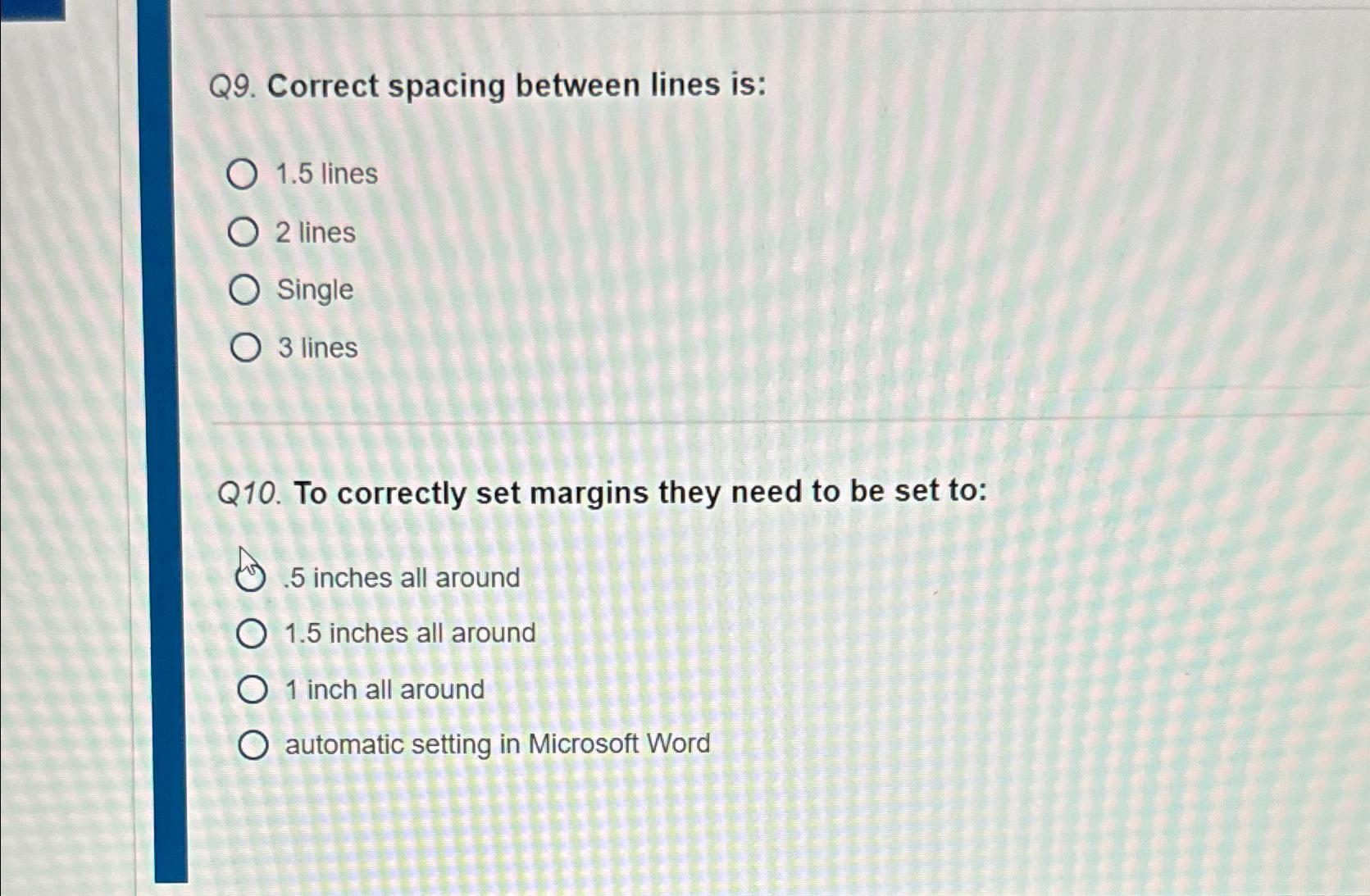
Task: Click the "3 lines" answer label text
Action: pyautogui.click(x=316, y=348)
